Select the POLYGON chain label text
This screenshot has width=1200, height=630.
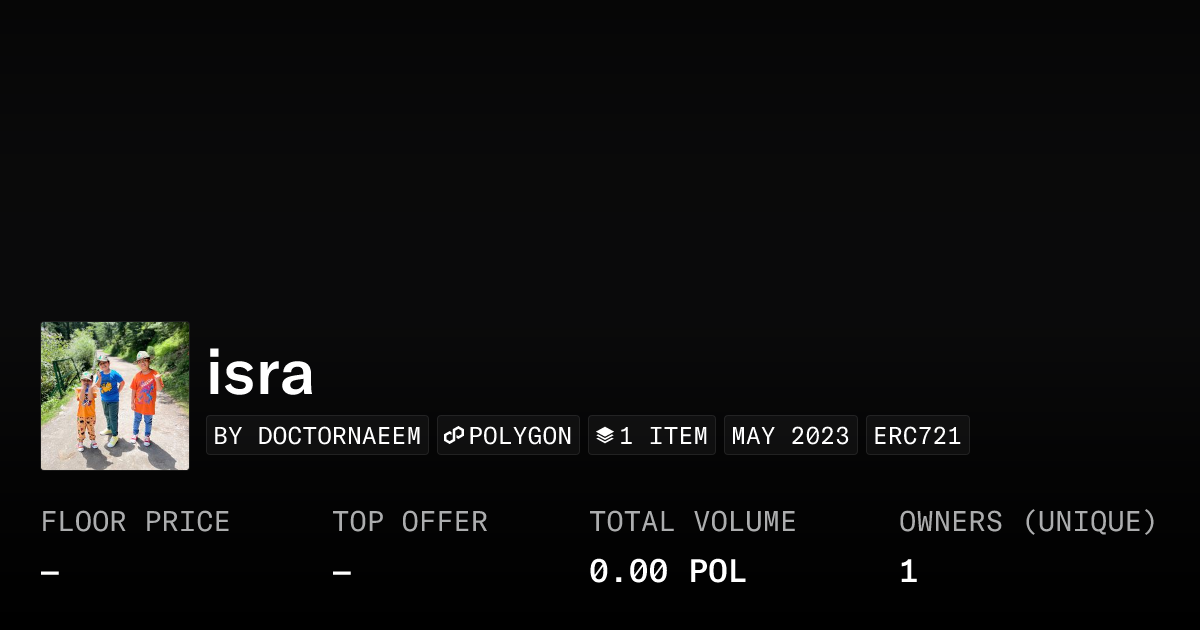tap(520, 436)
